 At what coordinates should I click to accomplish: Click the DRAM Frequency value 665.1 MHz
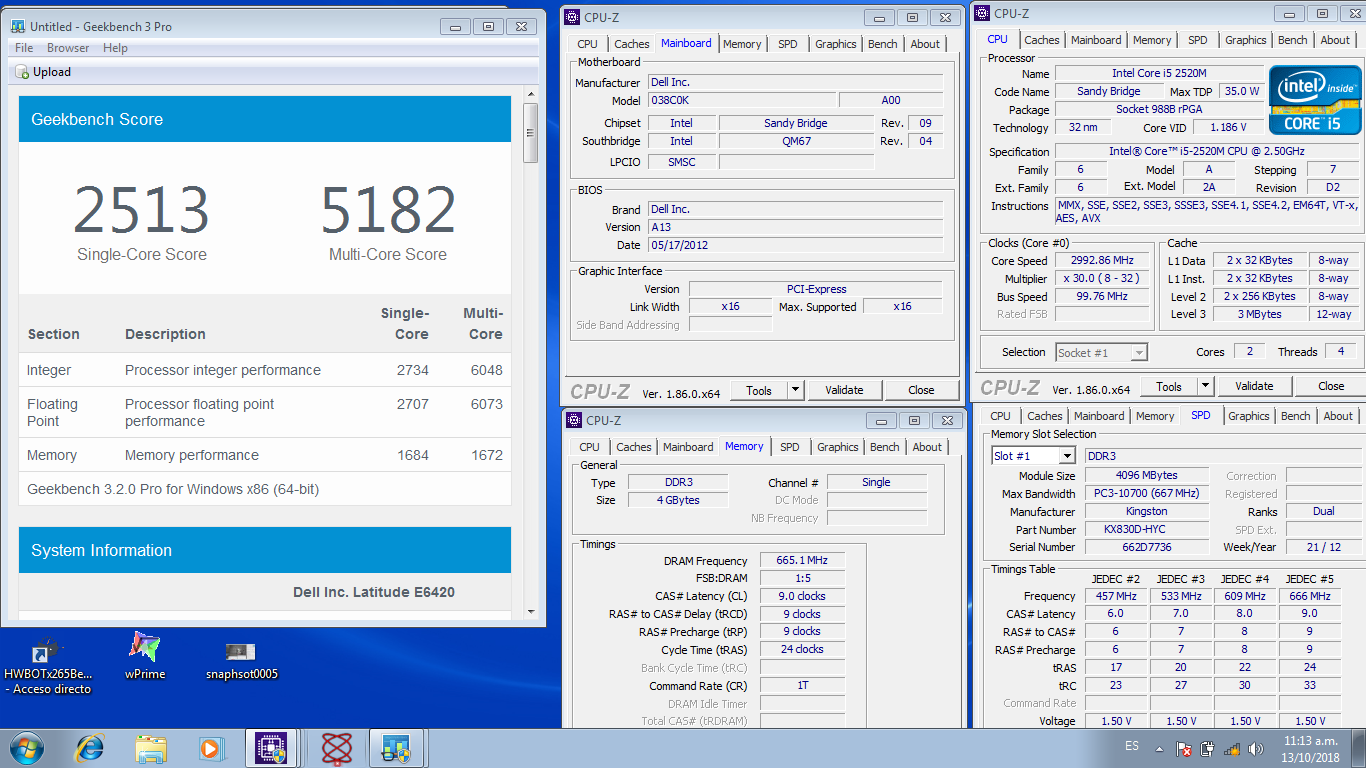802,560
